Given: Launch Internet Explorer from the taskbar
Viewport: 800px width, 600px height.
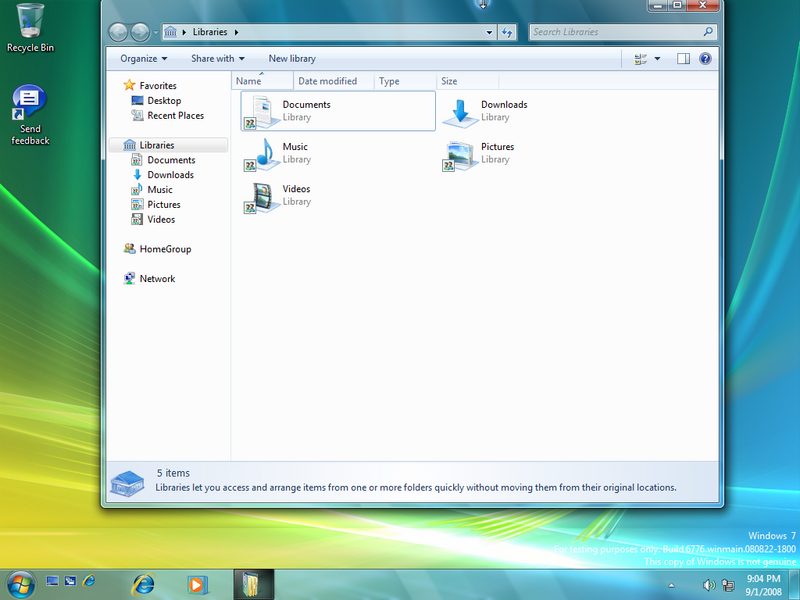Looking at the screenshot, I should (x=144, y=583).
